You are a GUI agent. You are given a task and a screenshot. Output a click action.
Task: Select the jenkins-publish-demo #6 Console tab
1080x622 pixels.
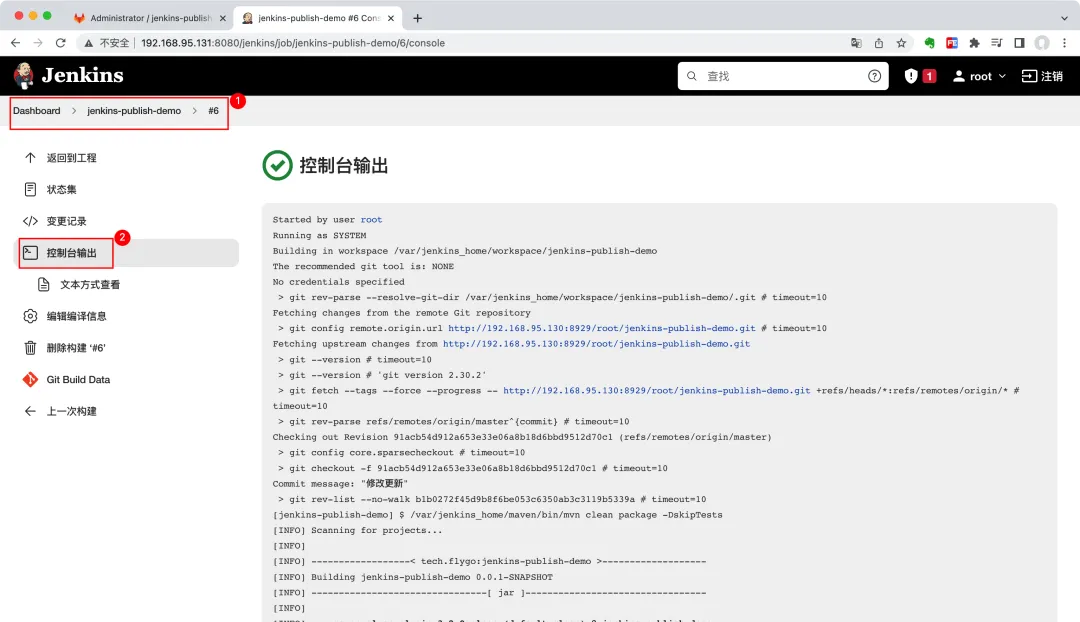pos(318,18)
